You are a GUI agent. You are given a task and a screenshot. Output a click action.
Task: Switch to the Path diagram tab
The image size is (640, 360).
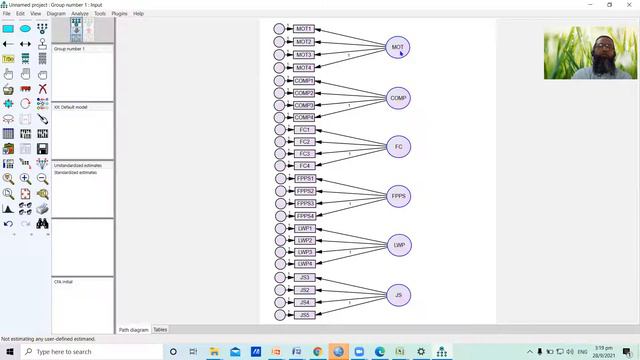(133, 330)
